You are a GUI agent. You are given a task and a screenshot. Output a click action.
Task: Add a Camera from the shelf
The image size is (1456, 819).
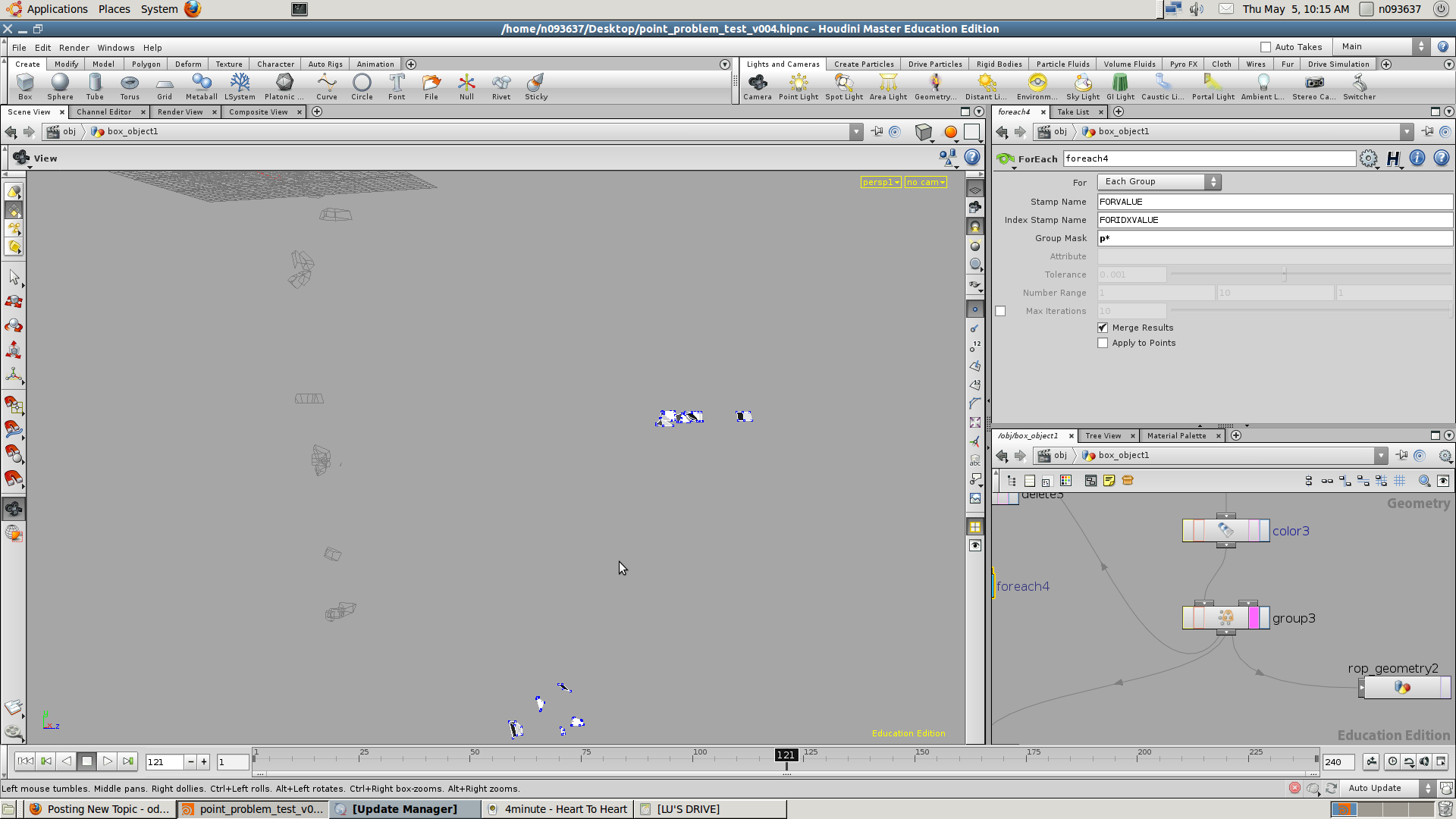pyautogui.click(x=758, y=86)
